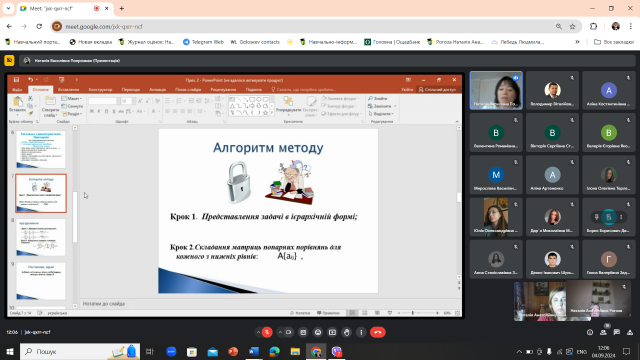Expand audio settings arrow beside microphone

tap(258, 332)
